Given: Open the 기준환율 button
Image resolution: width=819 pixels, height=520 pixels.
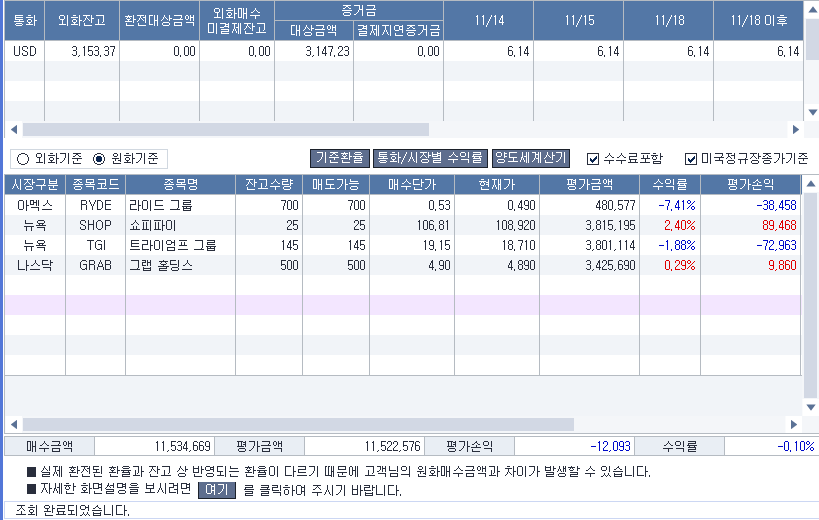Looking at the screenshot, I should [339, 158].
